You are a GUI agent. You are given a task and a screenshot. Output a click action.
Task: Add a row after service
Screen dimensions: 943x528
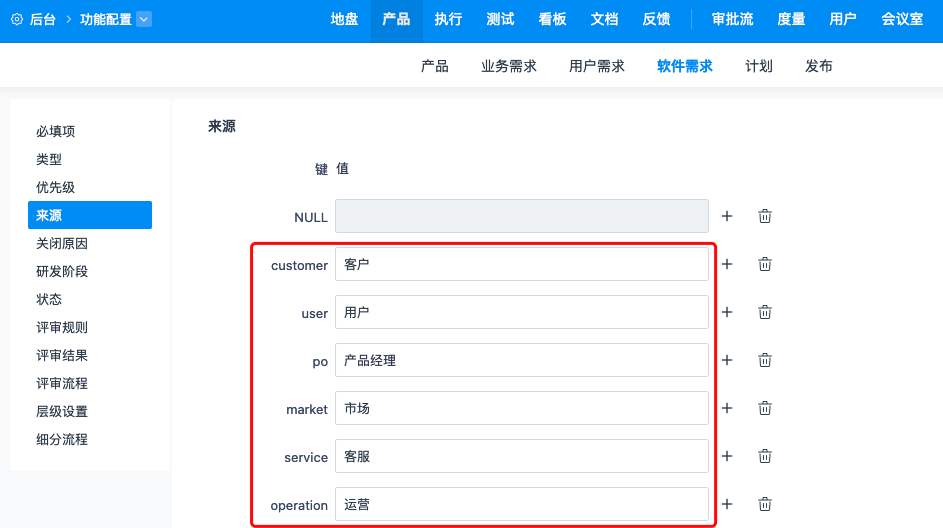tap(727, 456)
